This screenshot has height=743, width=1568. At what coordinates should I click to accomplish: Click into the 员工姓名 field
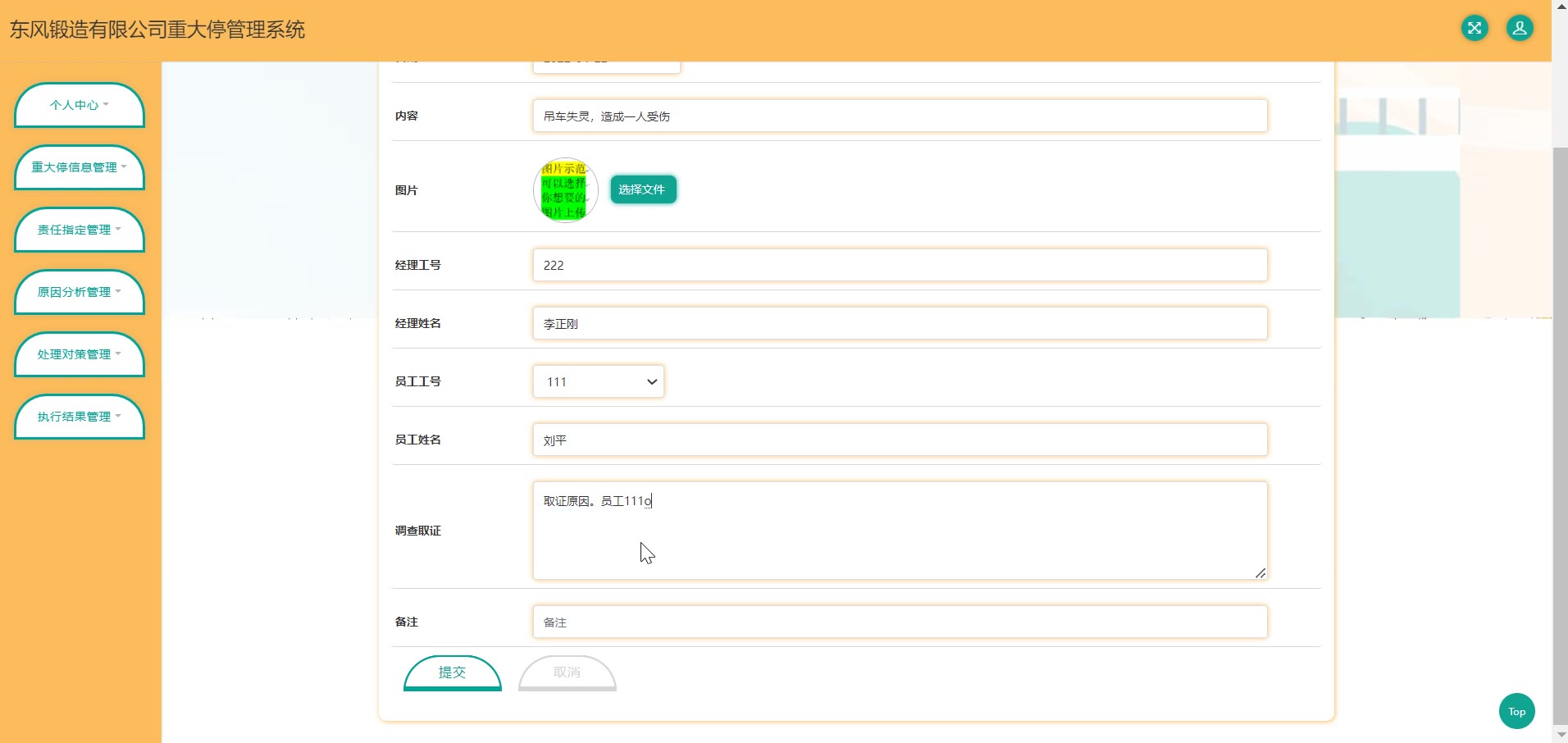click(x=900, y=440)
